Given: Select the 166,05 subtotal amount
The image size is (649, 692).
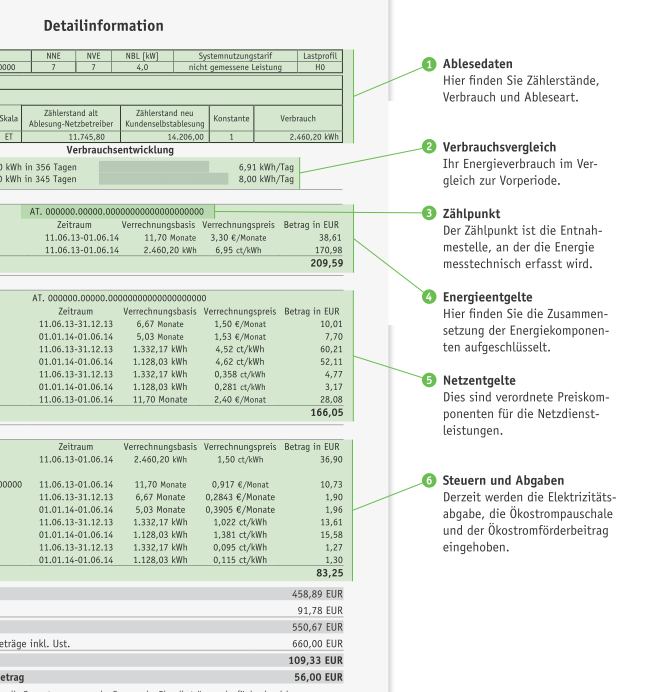Looking at the screenshot, I should [x=325, y=411].
